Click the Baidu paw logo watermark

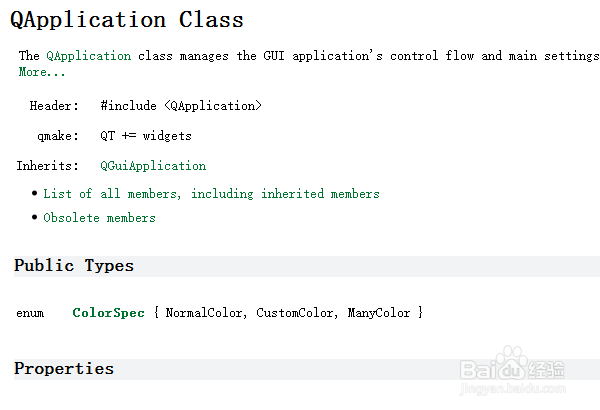click(x=514, y=364)
